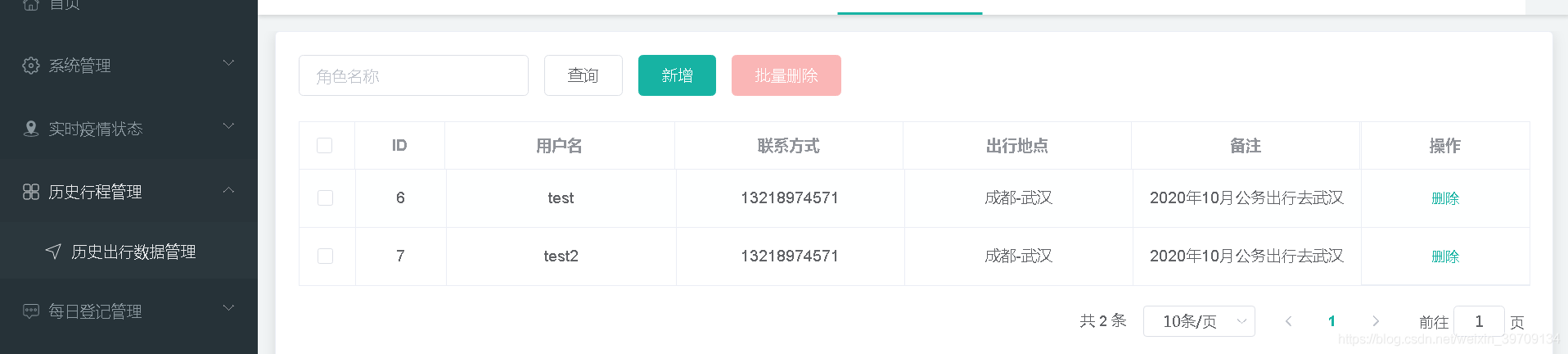Check the checkbox for row ID 7
This screenshot has width=1568, height=354.
(325, 256)
